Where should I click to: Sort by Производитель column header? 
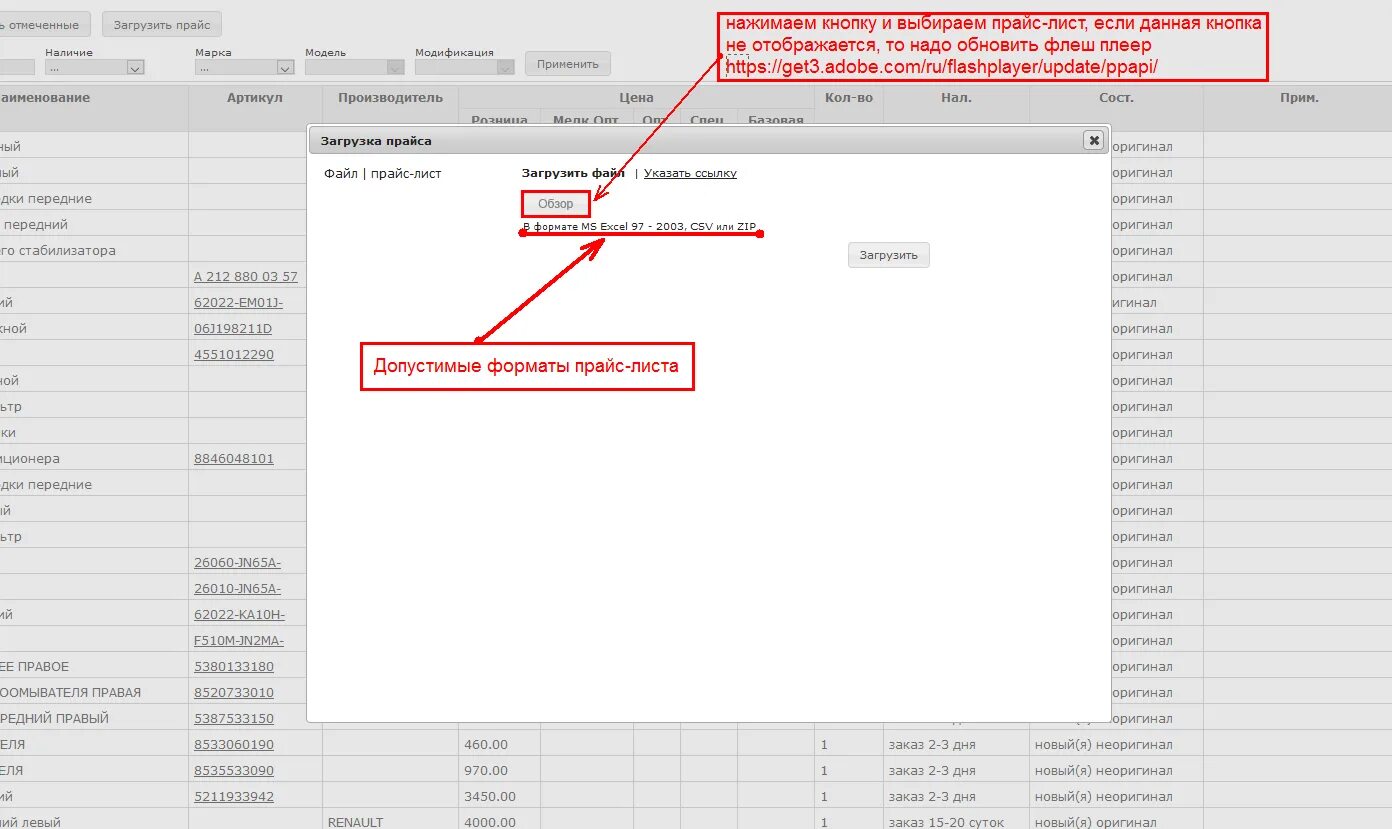[x=390, y=98]
